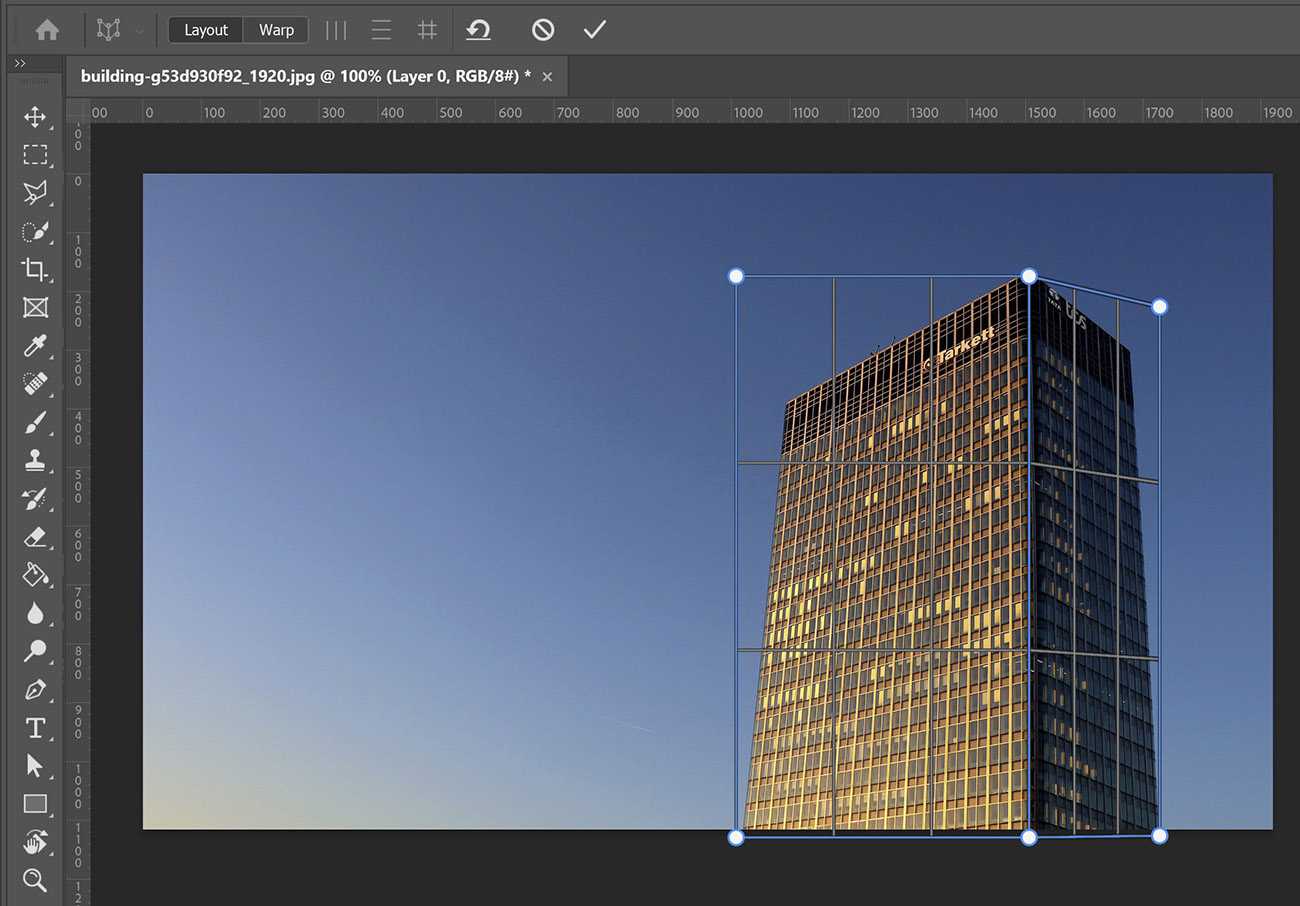
Task: Cancel the perspective warp operation
Action: click(542, 29)
